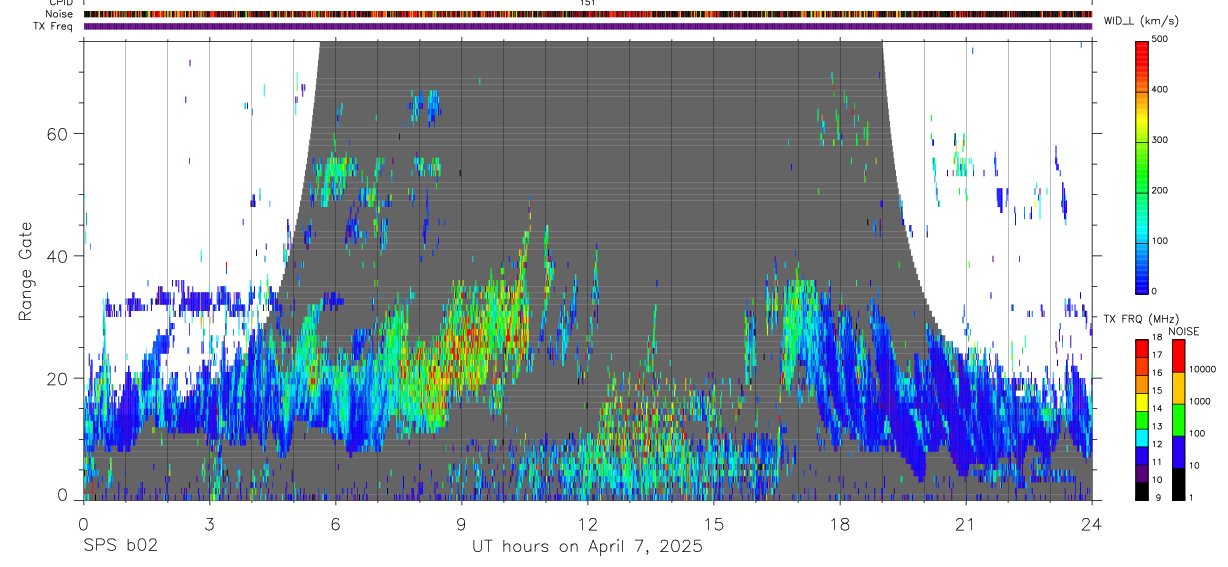Click the 12 tick on the UT hours axis
The height and width of the screenshot is (567, 1228).
tap(587, 524)
